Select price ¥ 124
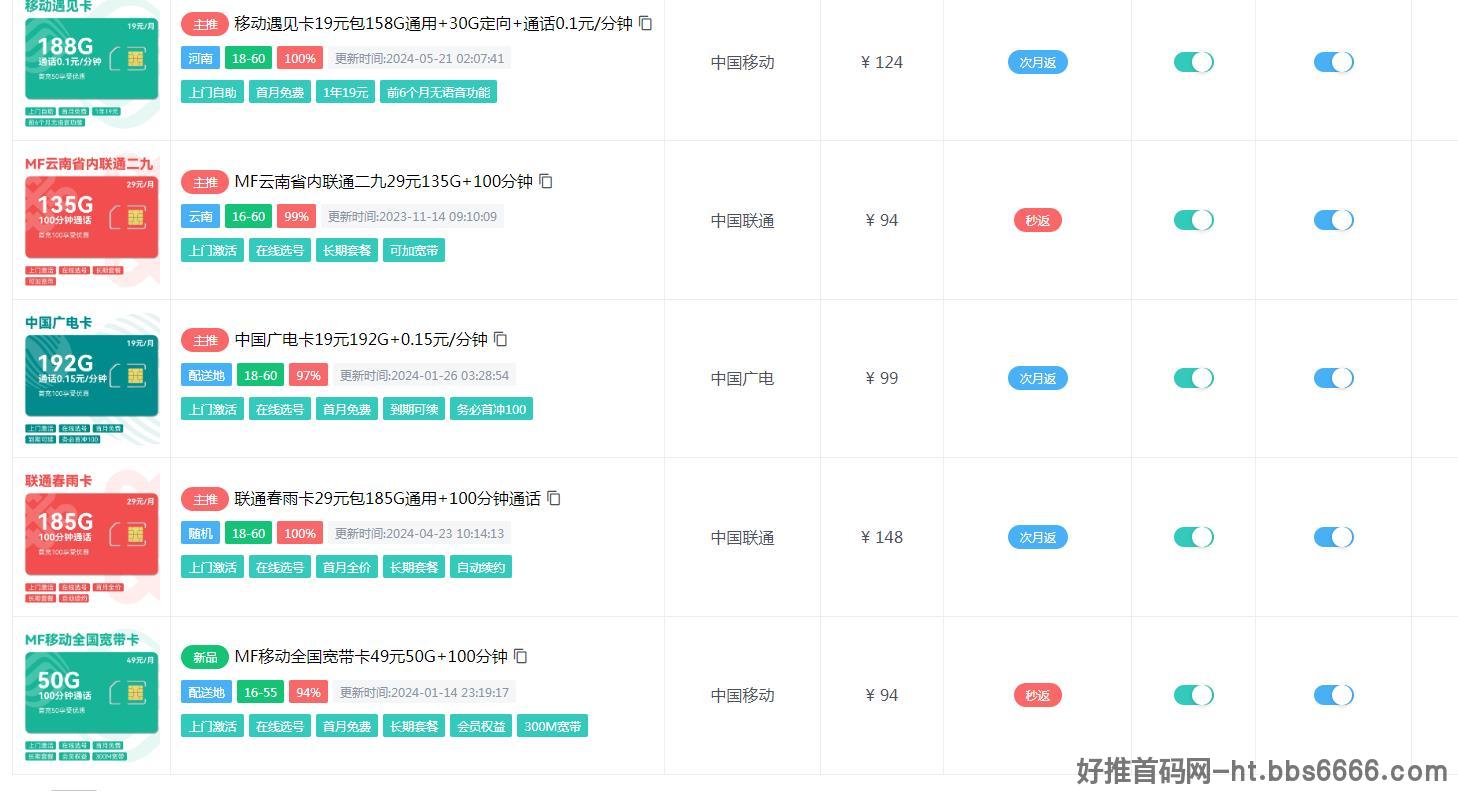The height and width of the screenshot is (791, 1458). [x=882, y=62]
